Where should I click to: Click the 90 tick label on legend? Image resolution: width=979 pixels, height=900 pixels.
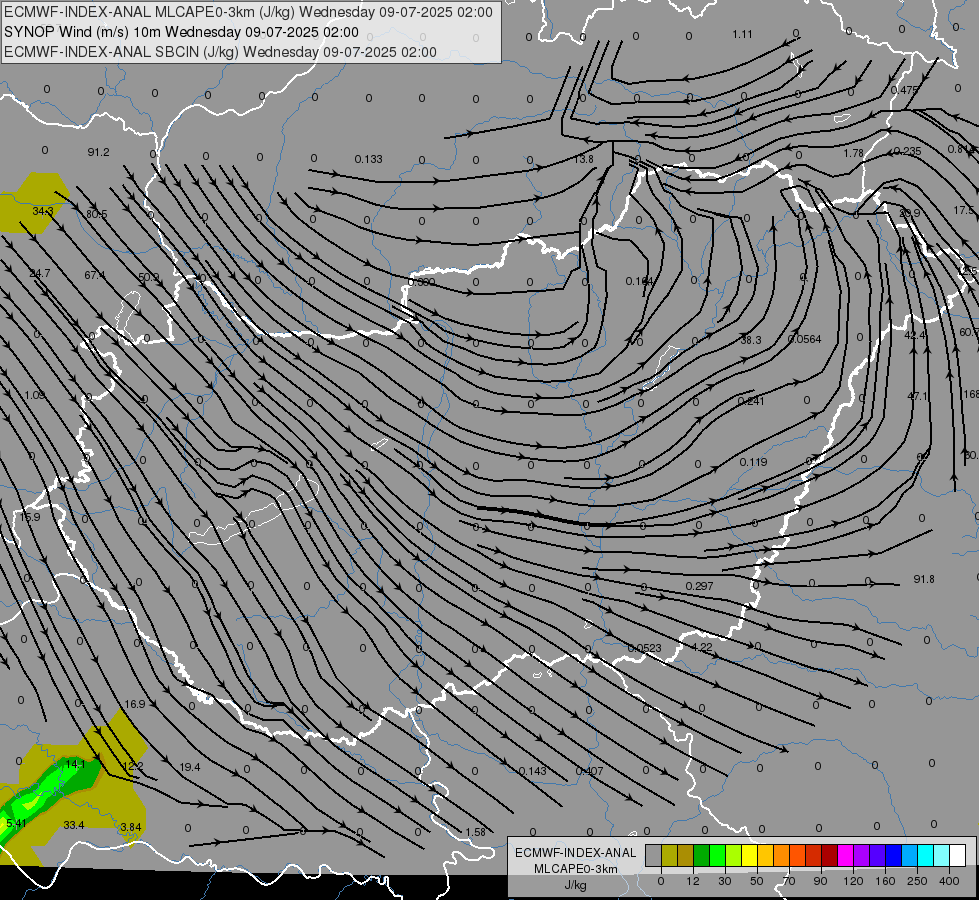(820, 881)
